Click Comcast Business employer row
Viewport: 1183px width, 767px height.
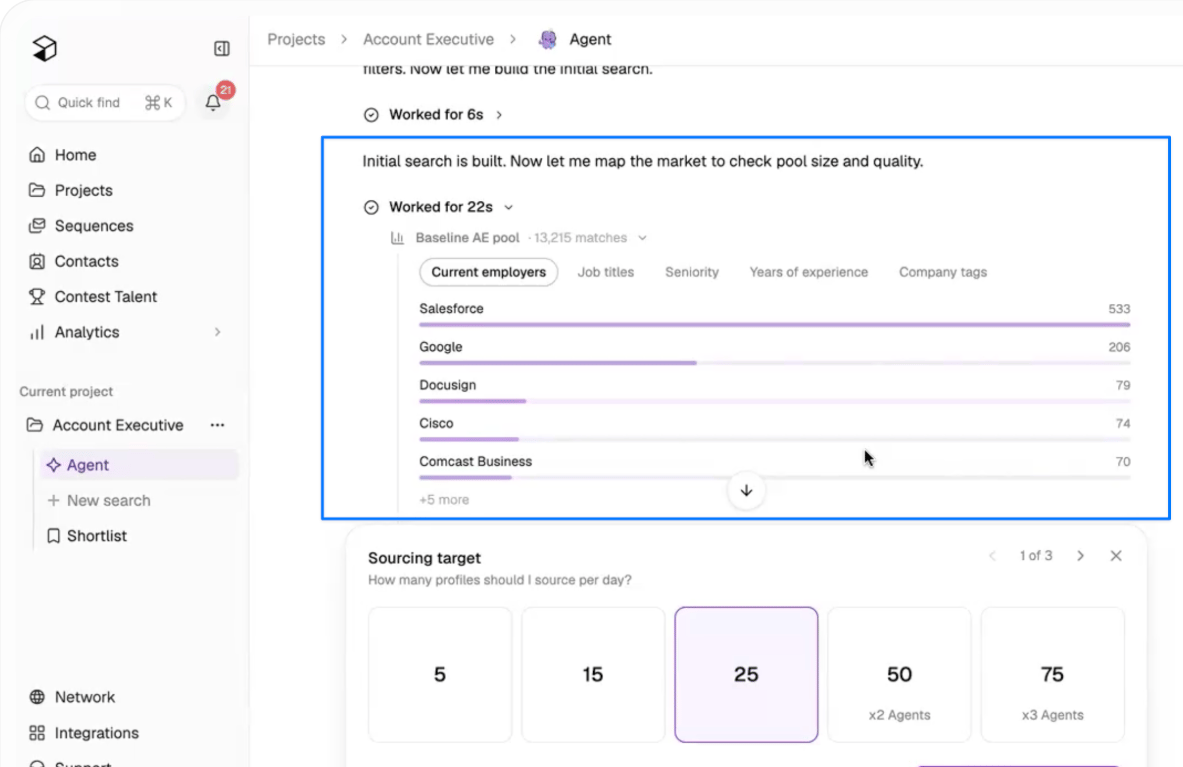(775, 466)
